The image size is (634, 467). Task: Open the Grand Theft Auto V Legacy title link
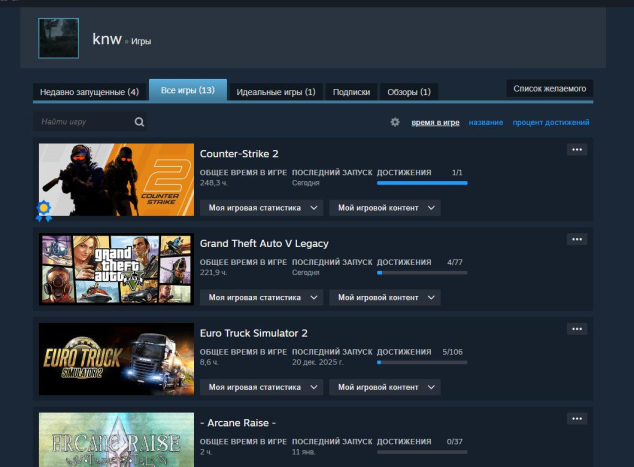coord(264,243)
